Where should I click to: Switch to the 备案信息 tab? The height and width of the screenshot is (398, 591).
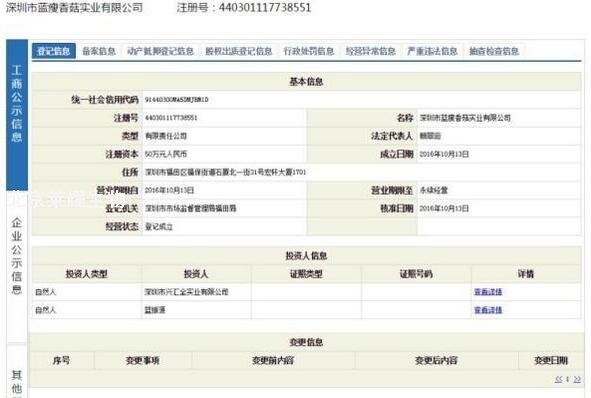coord(99,51)
